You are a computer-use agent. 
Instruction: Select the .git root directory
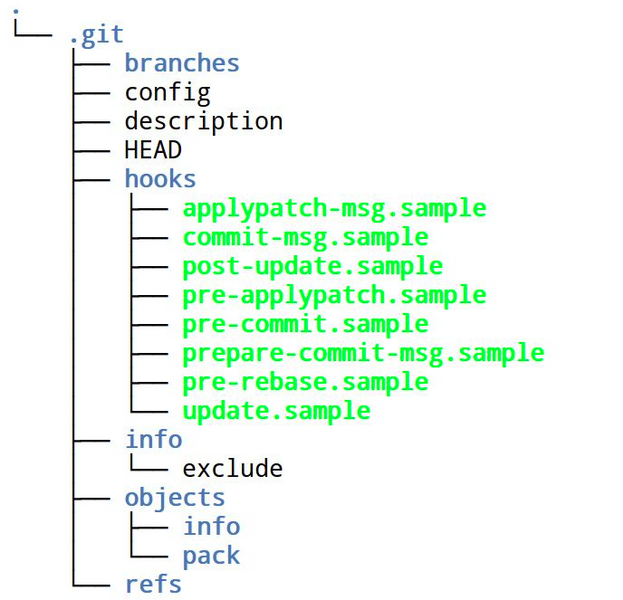[x=97, y=36]
